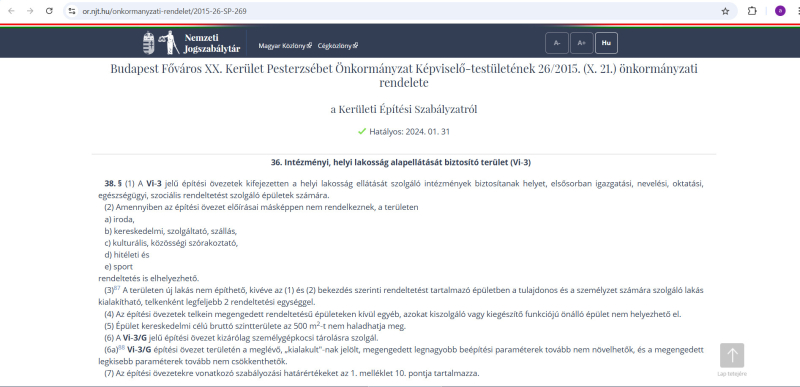Select 'b) kereskedelmi, szolgáltató, szállás,' line
The width and height of the screenshot is (800, 387).
click(171, 231)
